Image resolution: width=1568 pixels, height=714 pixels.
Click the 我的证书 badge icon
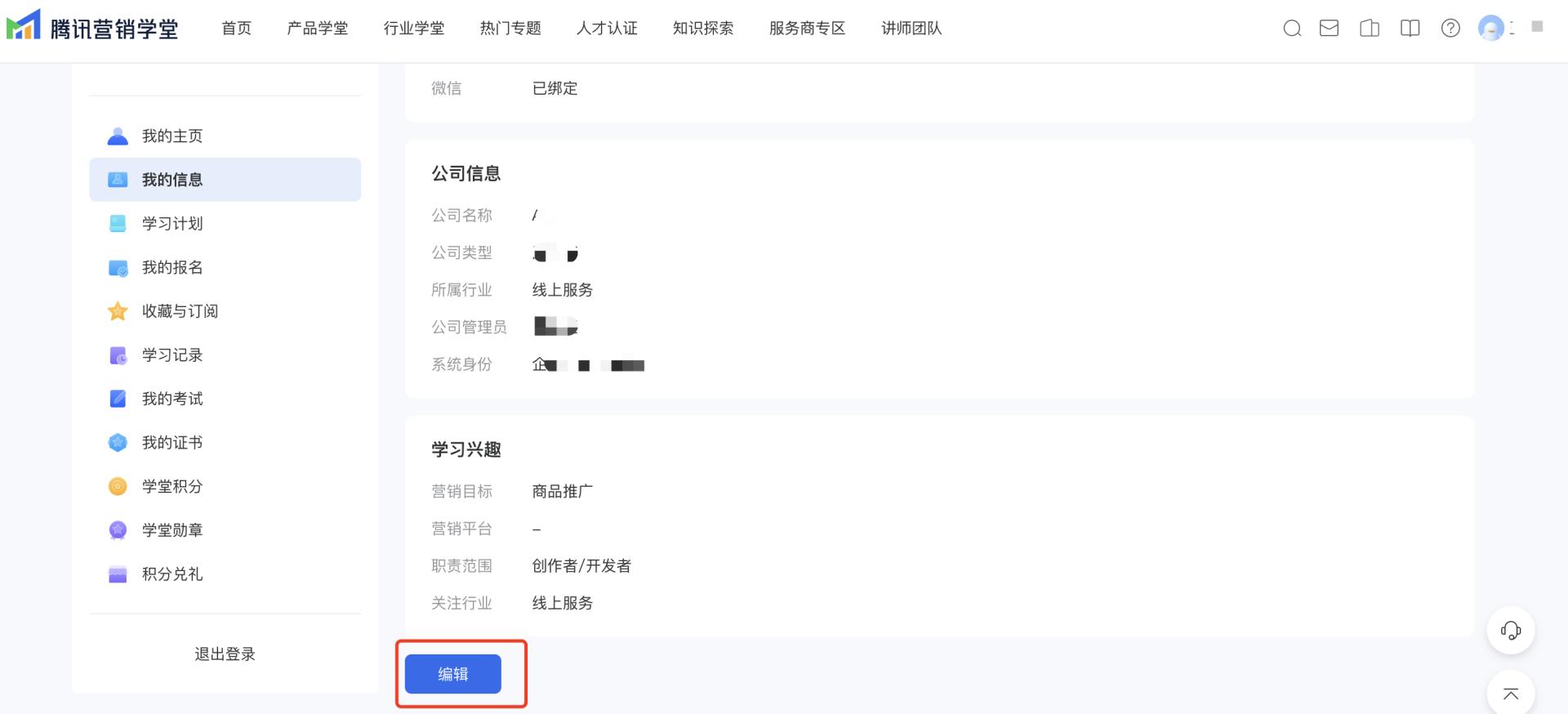point(118,443)
